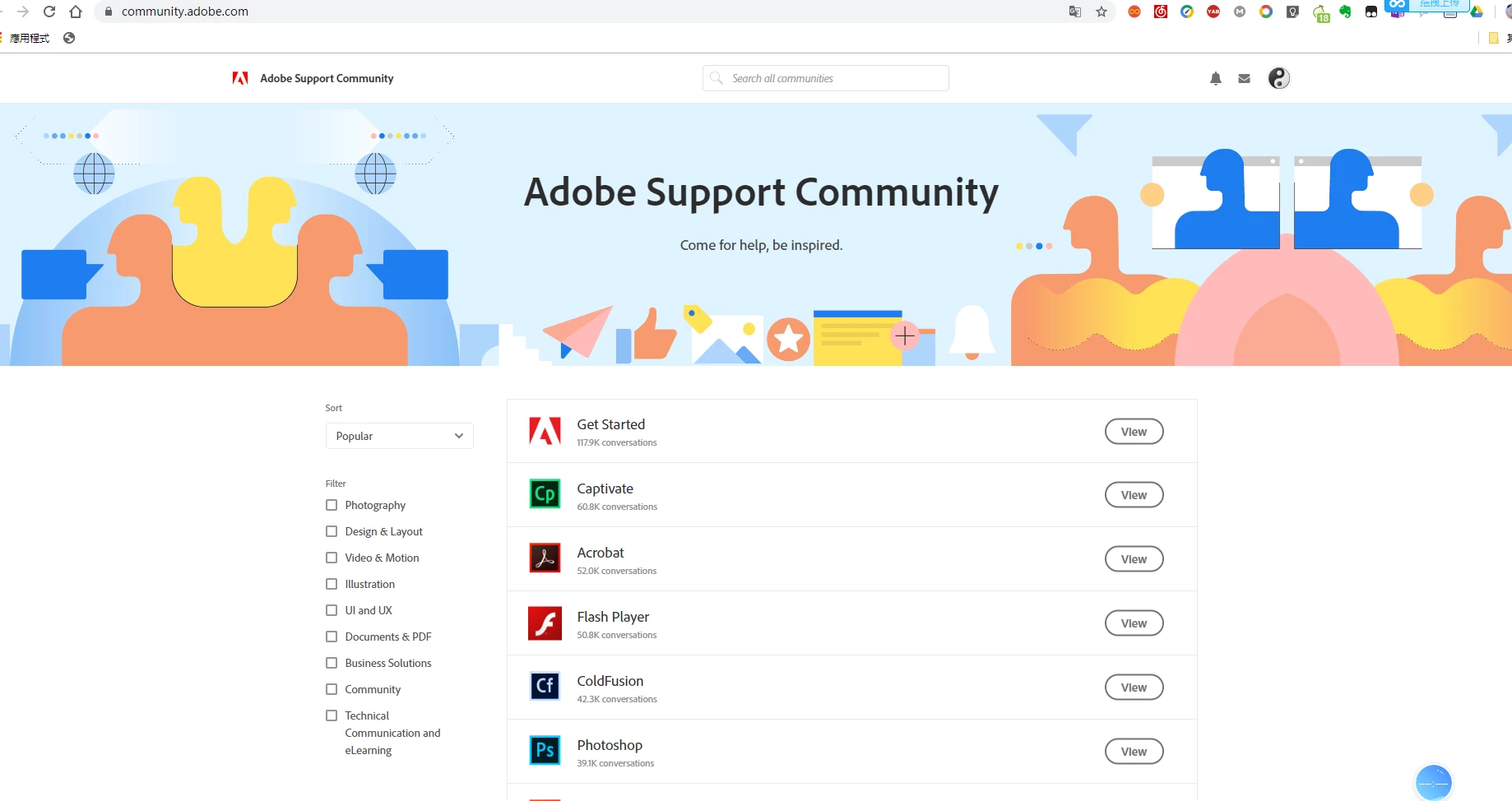The image size is (1512, 801).
Task: View the Photoshop community
Action: point(1134,752)
